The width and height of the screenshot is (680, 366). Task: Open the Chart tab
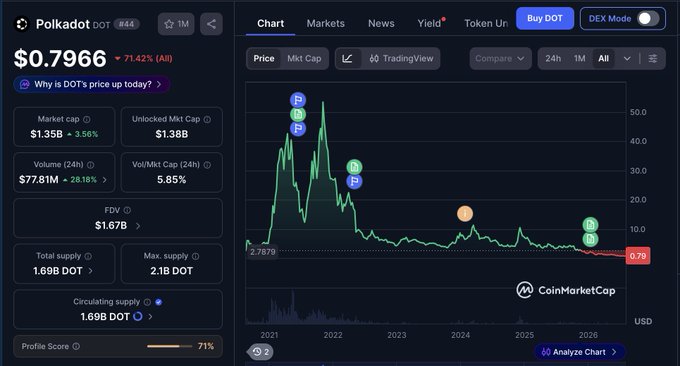(x=271, y=23)
